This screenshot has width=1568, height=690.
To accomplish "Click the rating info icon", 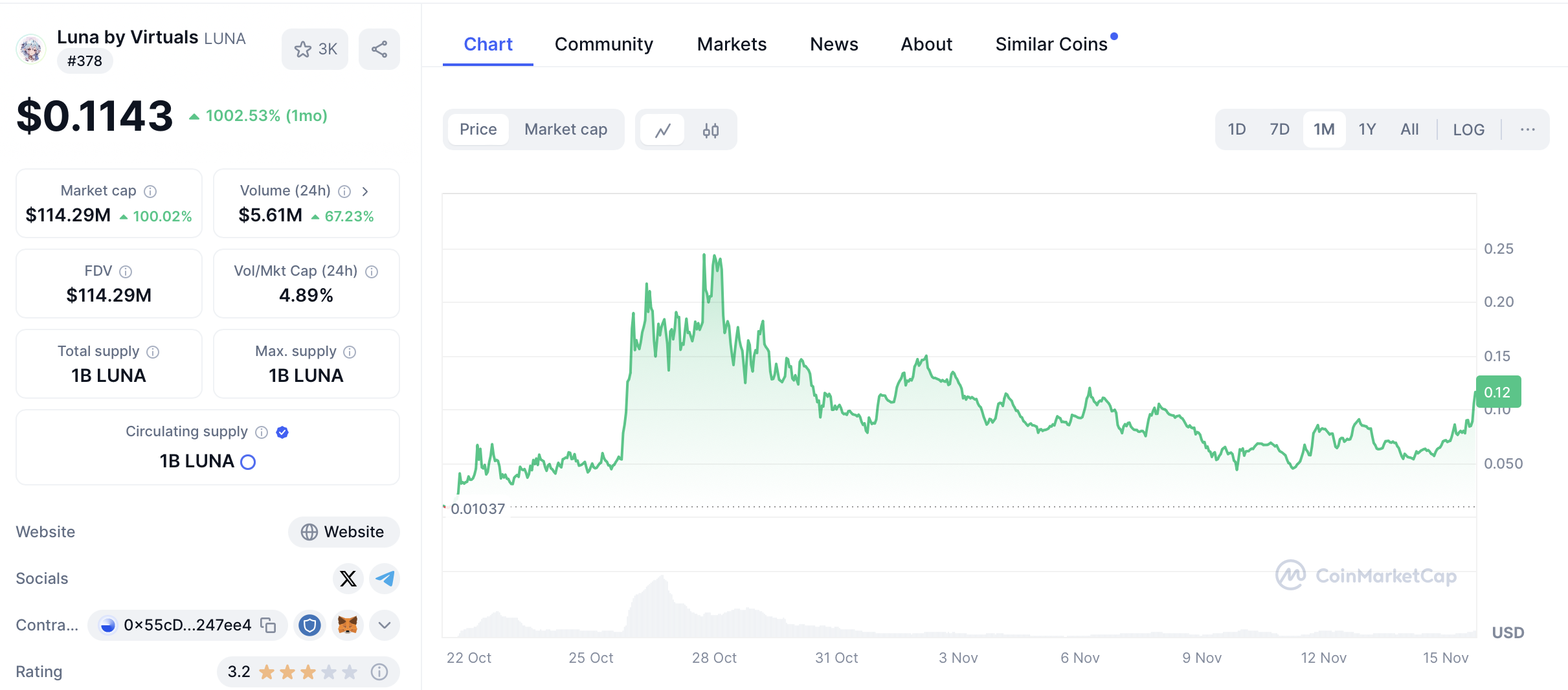I will point(379,672).
